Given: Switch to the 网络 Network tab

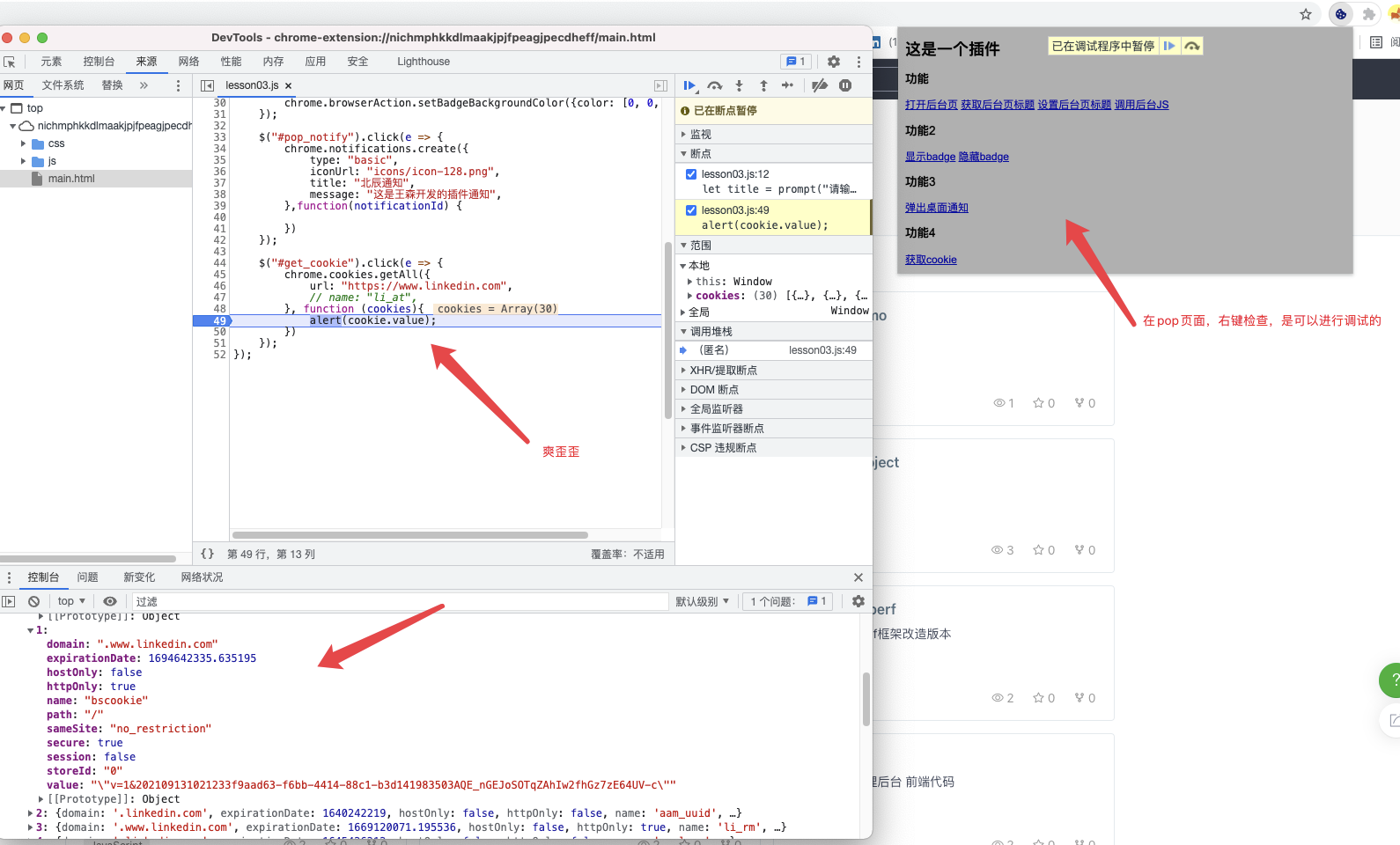Looking at the screenshot, I should tap(188, 62).
